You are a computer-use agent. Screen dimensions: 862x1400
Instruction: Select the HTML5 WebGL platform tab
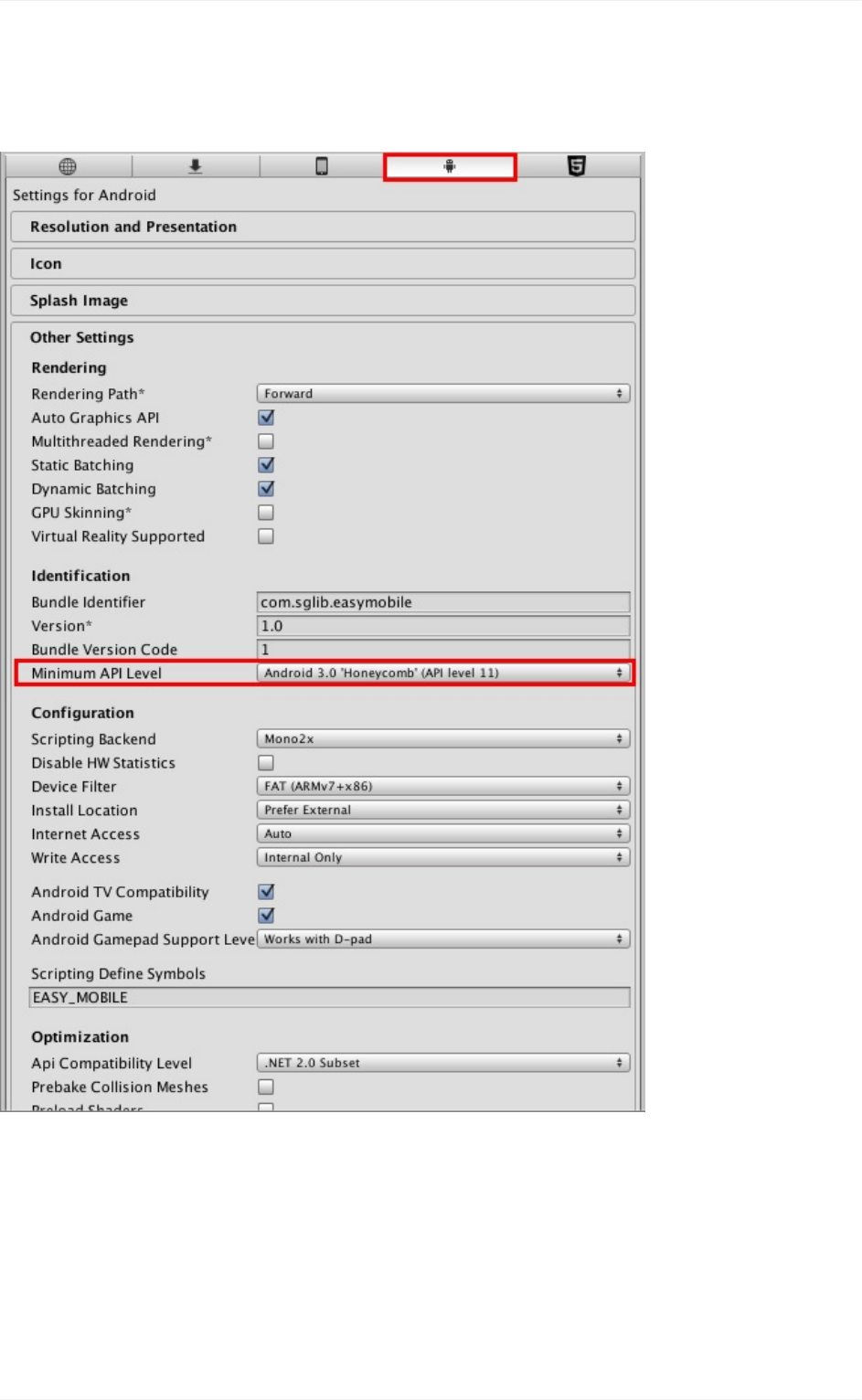[576, 166]
